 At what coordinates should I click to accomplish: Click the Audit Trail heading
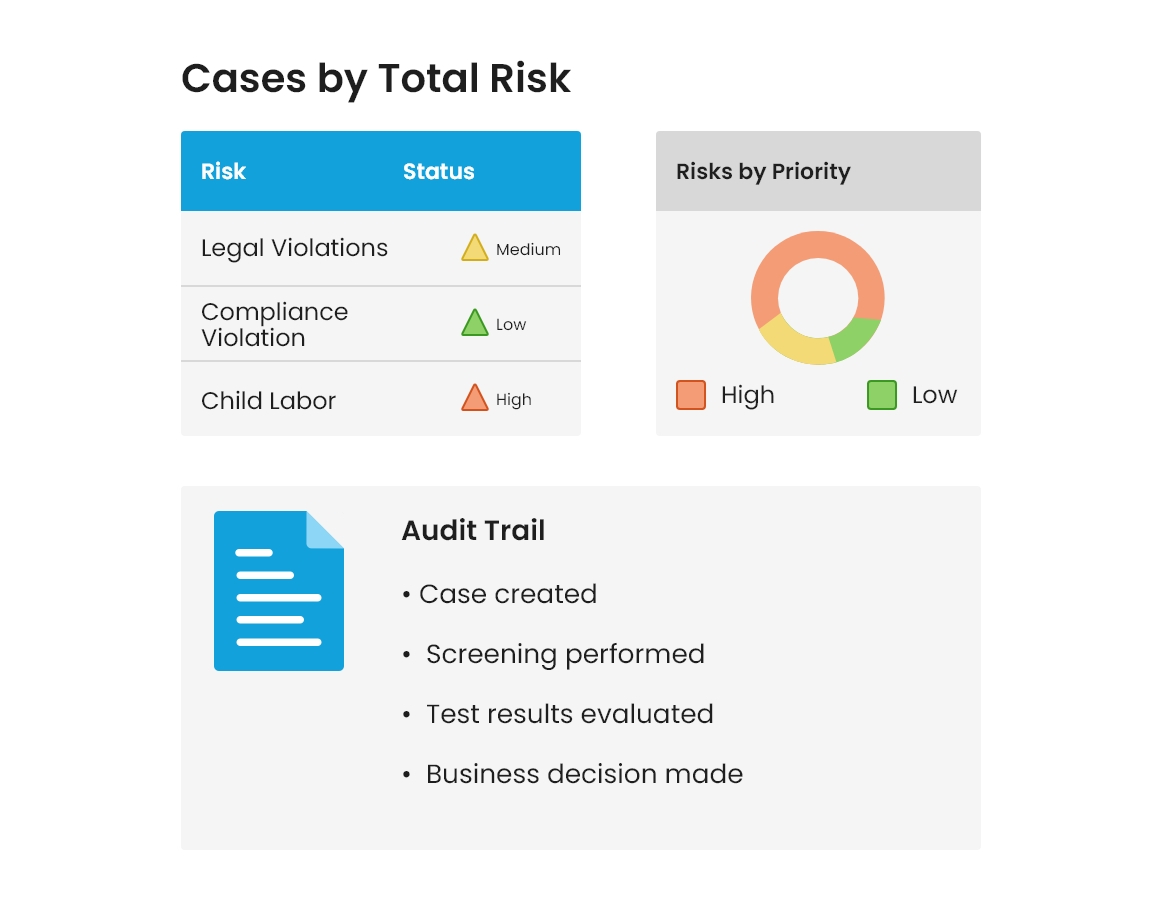[x=473, y=530]
